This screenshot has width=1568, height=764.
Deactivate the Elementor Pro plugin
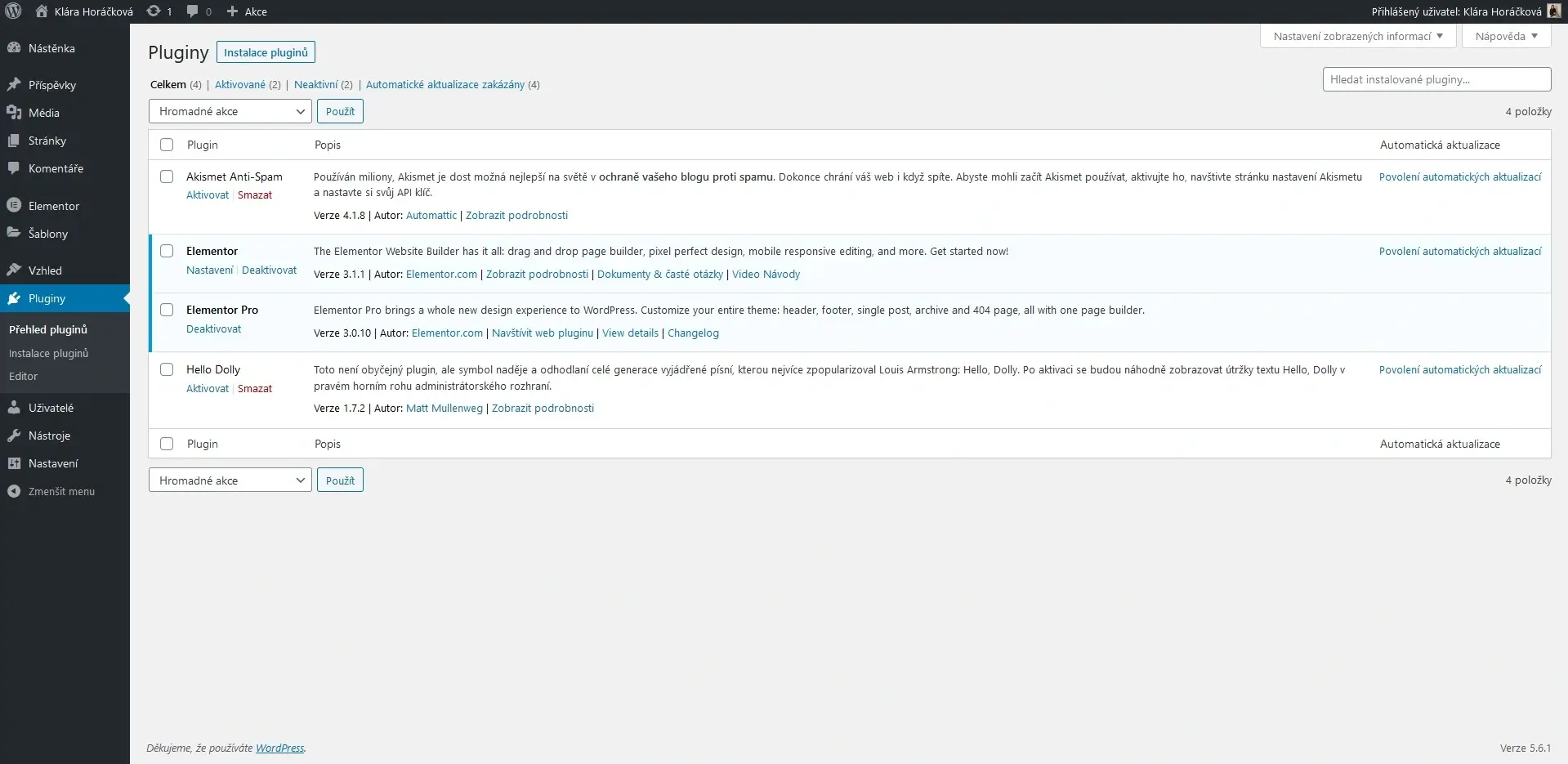click(x=214, y=328)
